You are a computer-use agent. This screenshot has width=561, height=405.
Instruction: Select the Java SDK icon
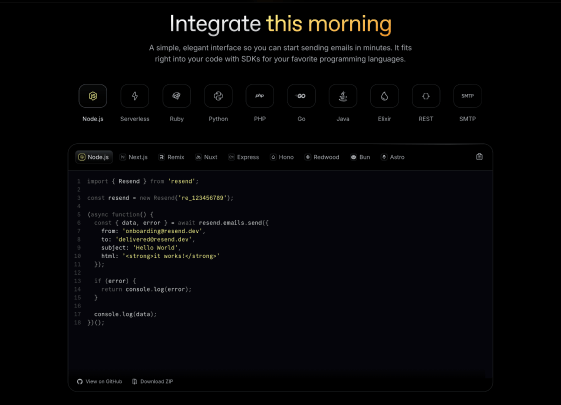click(343, 96)
